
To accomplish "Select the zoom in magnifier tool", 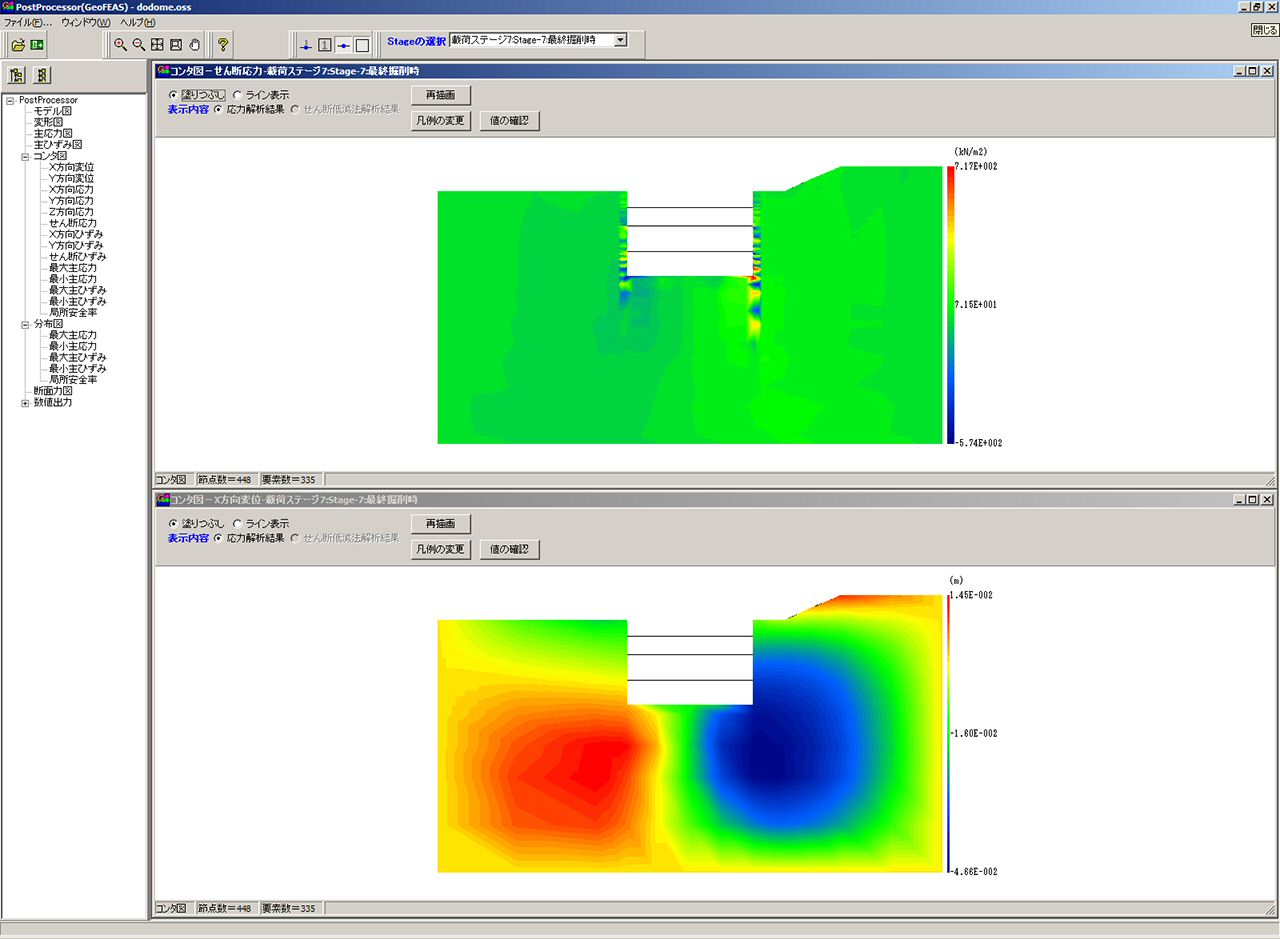I will [120, 45].
